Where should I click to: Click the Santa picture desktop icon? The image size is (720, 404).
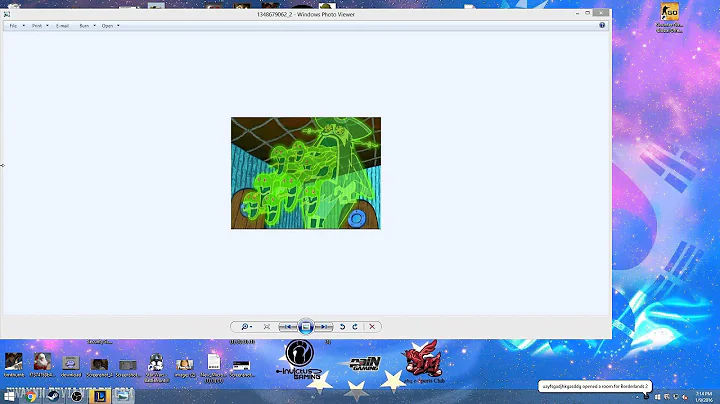[x=42, y=365]
